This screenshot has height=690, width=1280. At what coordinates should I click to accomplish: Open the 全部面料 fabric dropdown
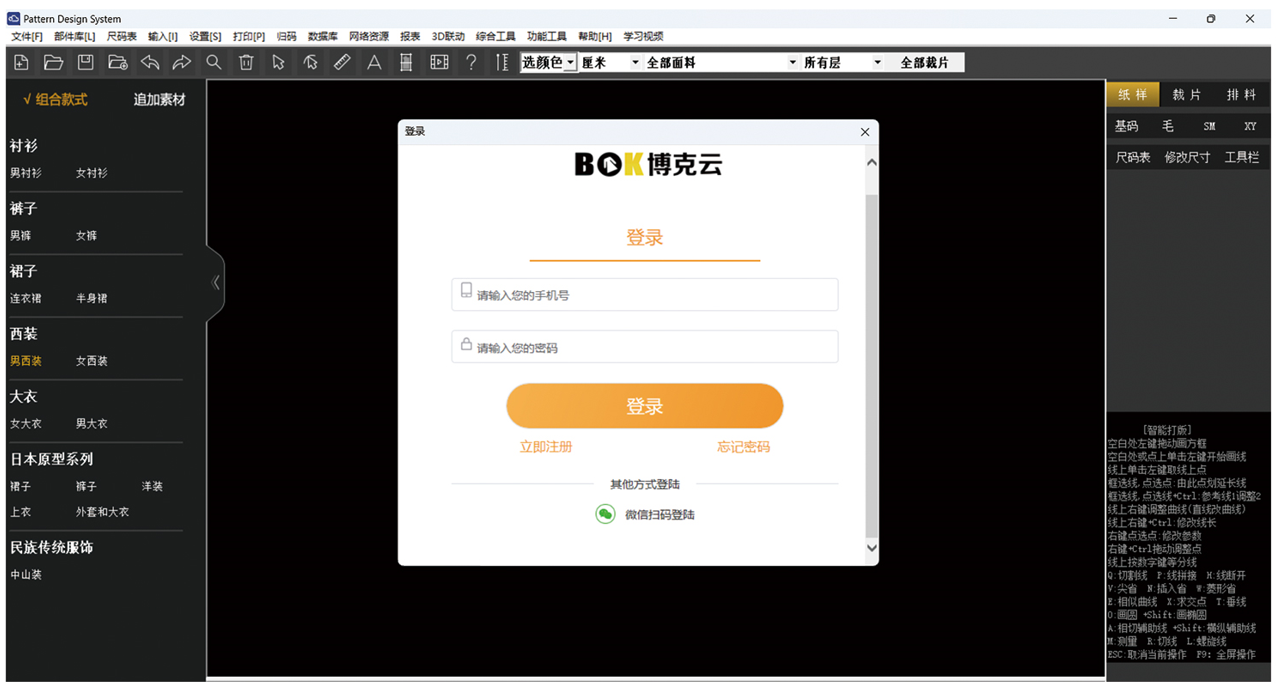click(x=721, y=62)
